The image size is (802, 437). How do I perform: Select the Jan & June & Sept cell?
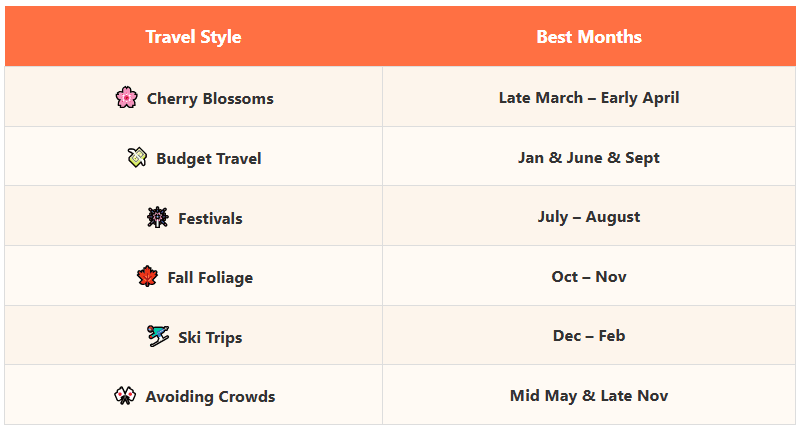[589, 157]
